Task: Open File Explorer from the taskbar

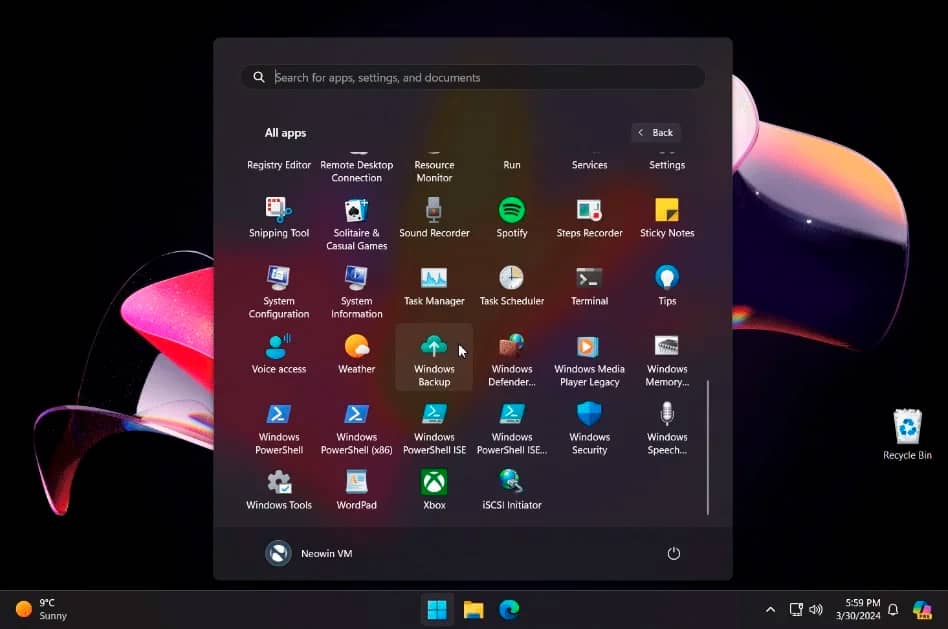Action: 474,609
